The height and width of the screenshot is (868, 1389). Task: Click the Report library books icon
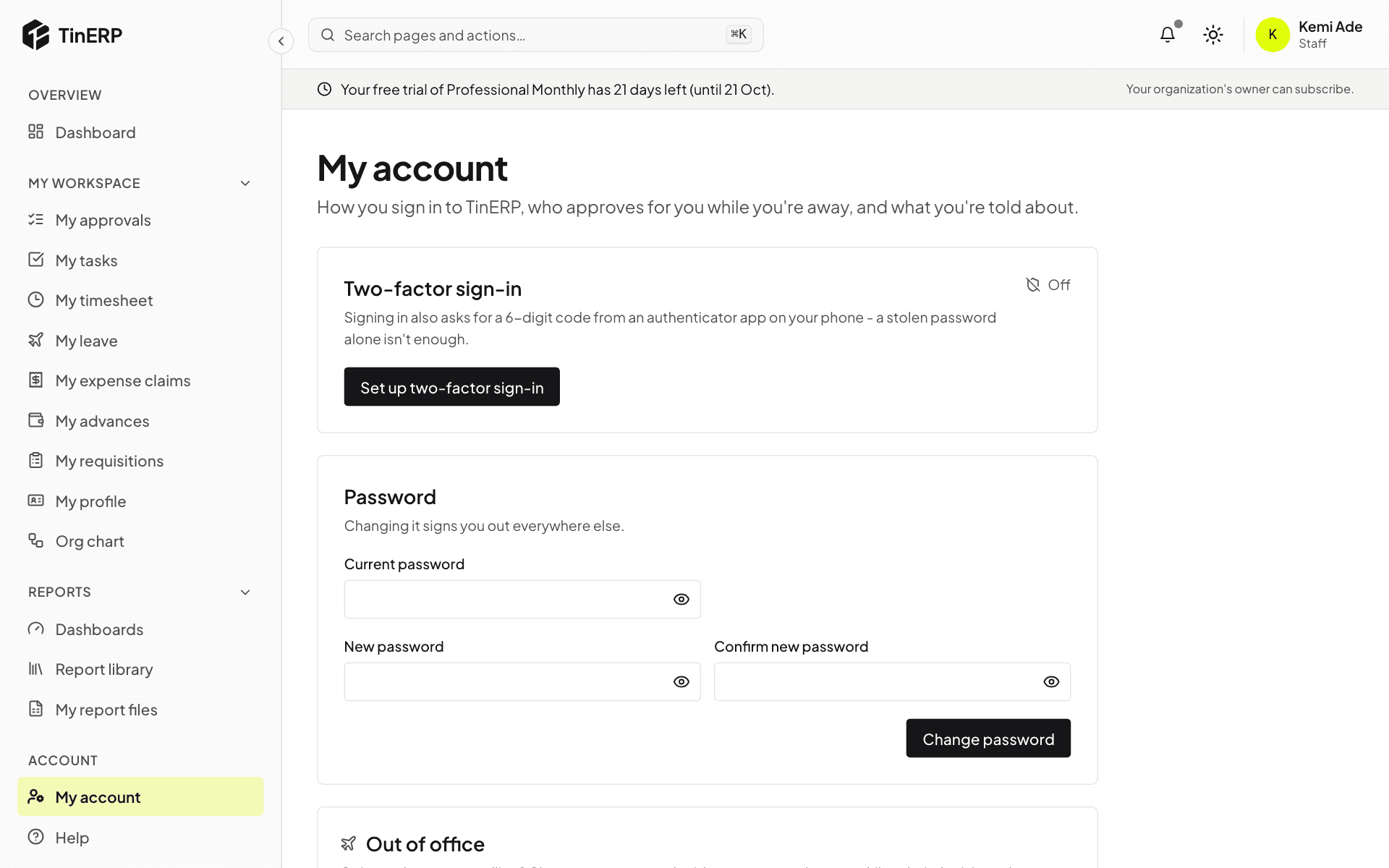(35, 668)
